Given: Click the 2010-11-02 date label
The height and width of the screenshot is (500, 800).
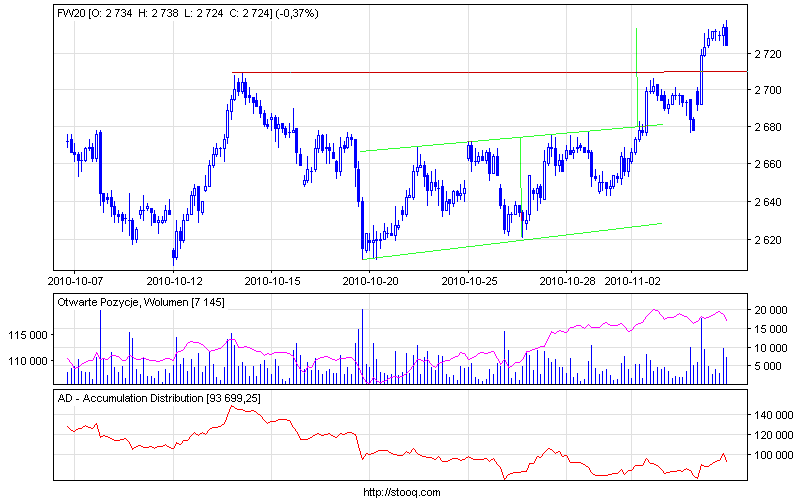Looking at the screenshot, I should coord(633,281).
